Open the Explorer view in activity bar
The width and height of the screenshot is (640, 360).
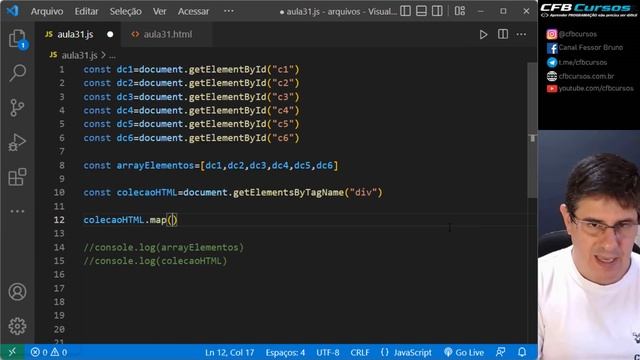tap(17, 39)
